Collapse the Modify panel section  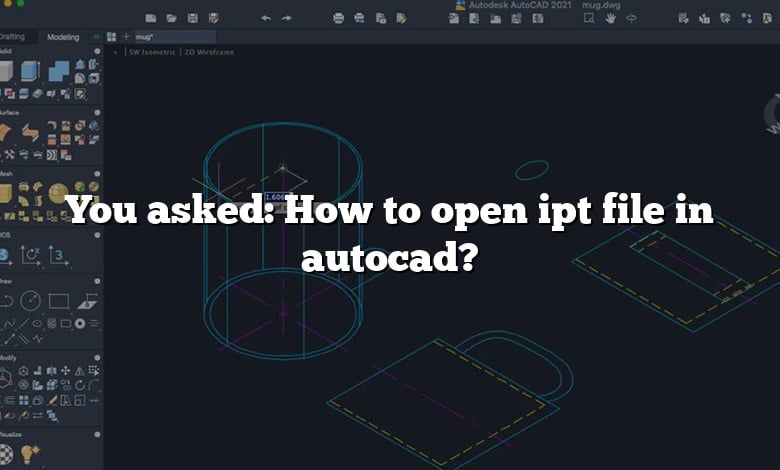point(98,357)
